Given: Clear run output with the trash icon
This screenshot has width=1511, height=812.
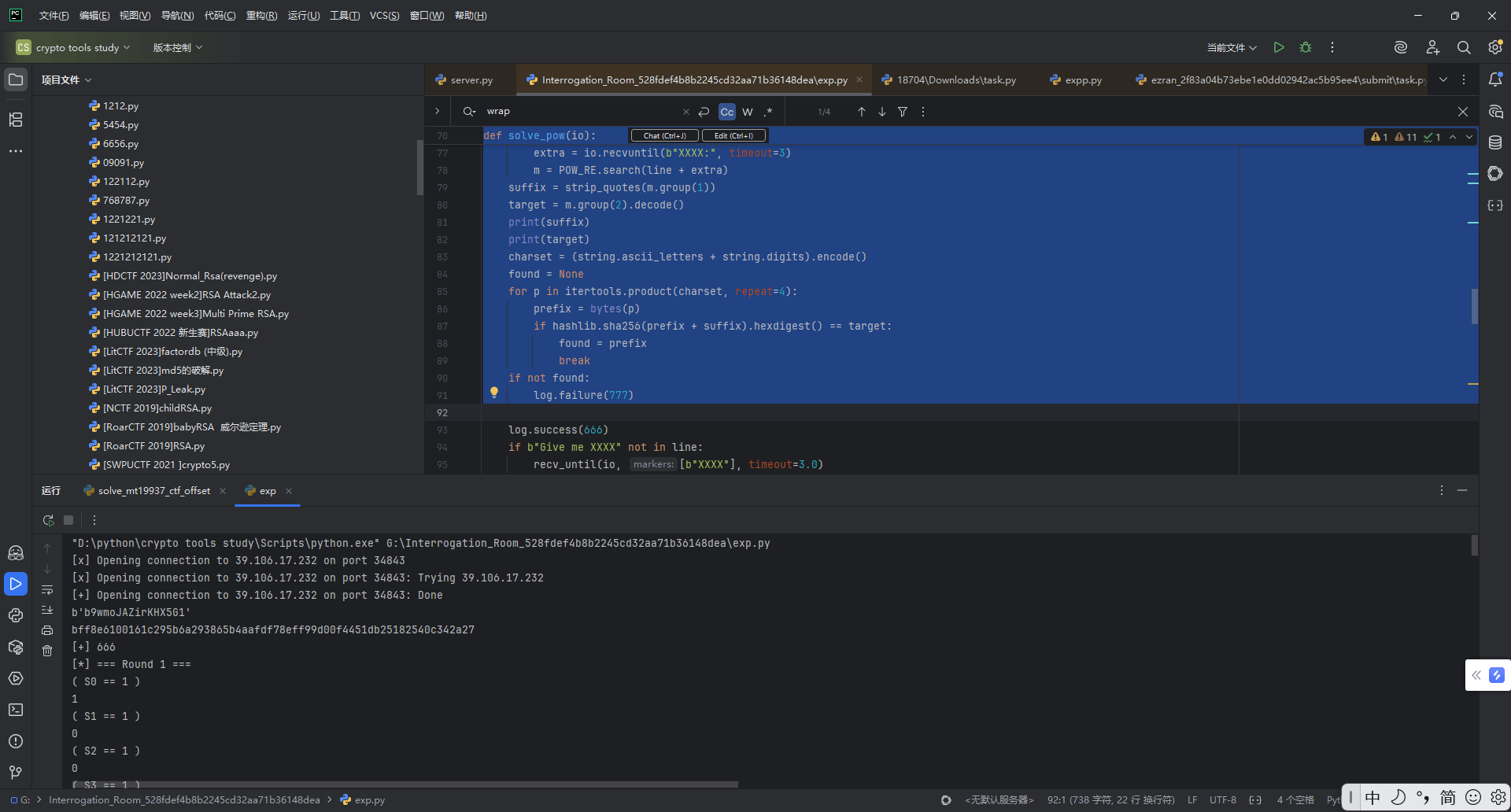Looking at the screenshot, I should tap(47, 651).
